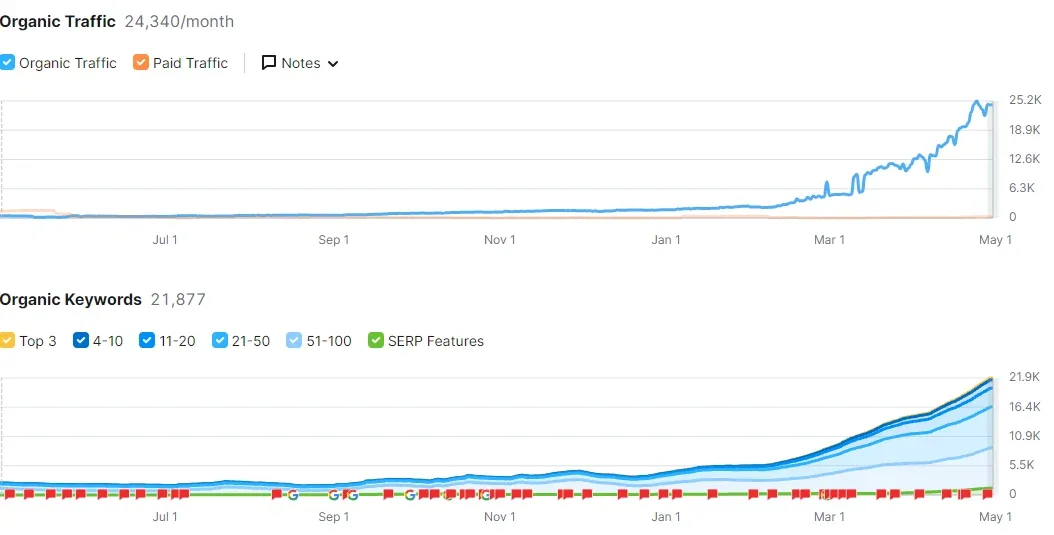Uncheck the Organic Traffic checkbox
This screenshot has height=535, width=1054.
pyautogui.click(x=7, y=63)
